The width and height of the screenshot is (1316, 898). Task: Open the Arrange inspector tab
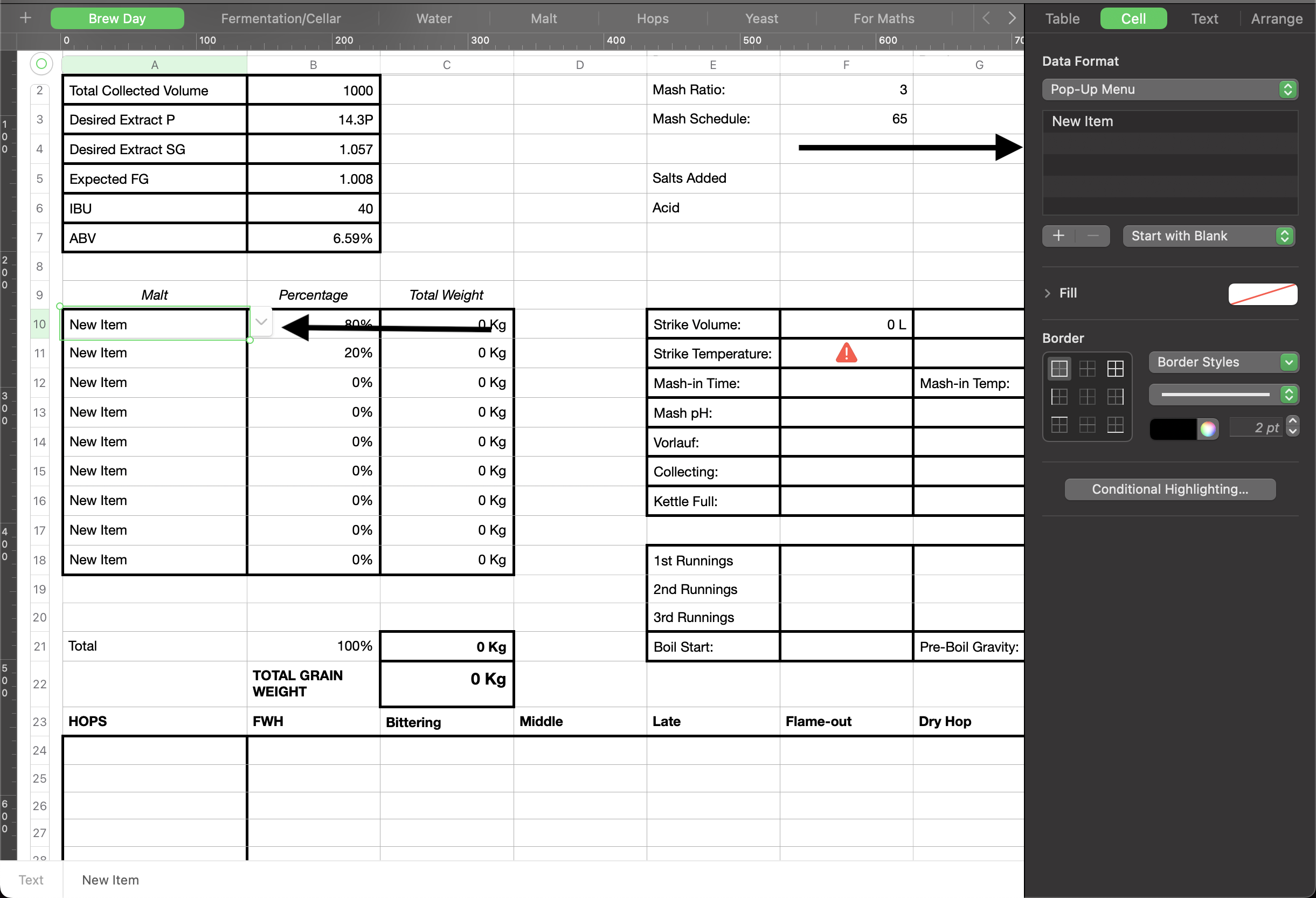(1276, 19)
